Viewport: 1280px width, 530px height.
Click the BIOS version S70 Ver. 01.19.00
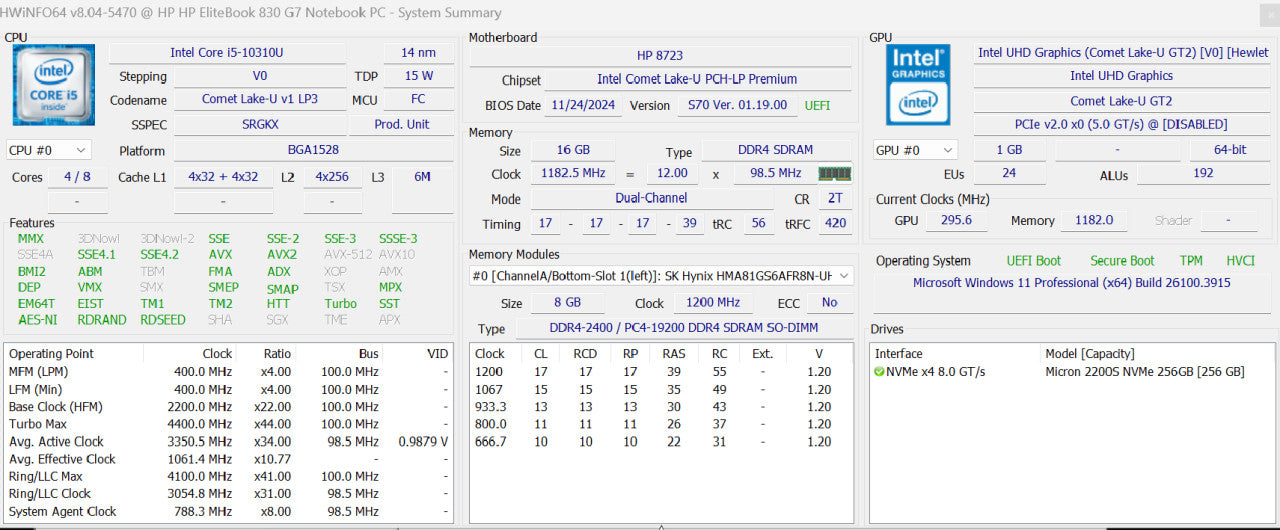(x=738, y=105)
